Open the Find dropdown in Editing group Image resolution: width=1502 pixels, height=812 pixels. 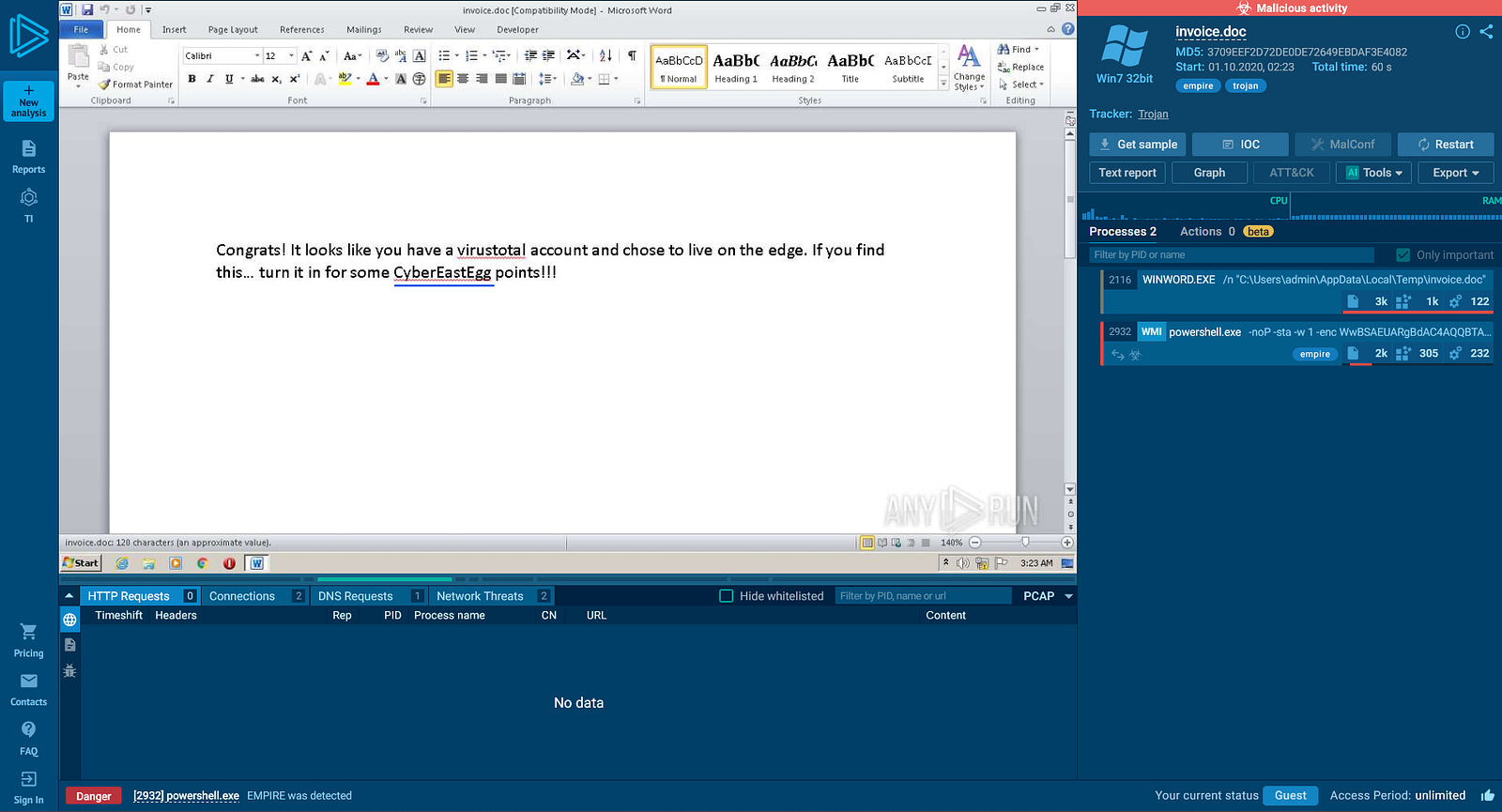pyautogui.click(x=1019, y=49)
